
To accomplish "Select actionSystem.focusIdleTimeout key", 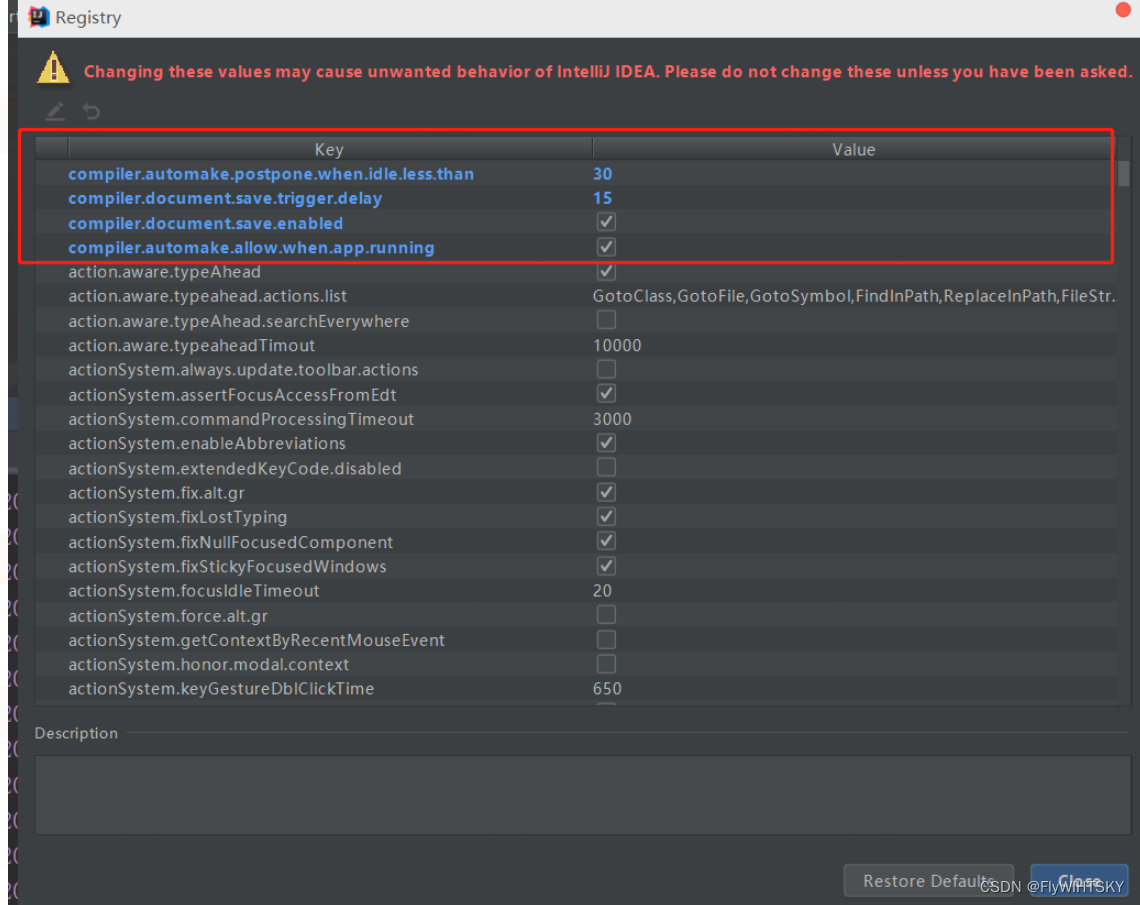I will tap(194, 591).
